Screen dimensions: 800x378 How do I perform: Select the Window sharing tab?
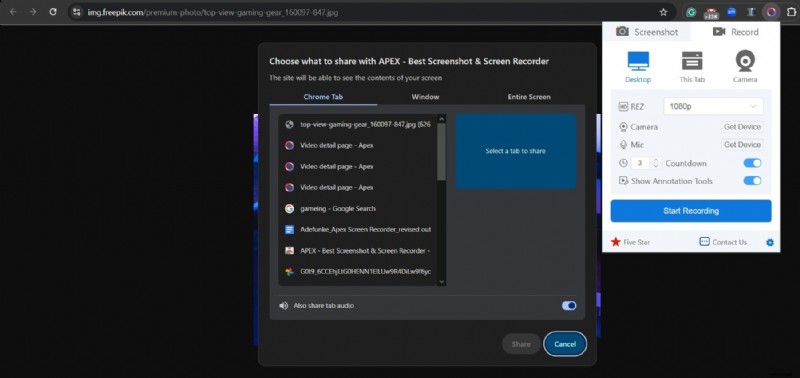[426, 96]
